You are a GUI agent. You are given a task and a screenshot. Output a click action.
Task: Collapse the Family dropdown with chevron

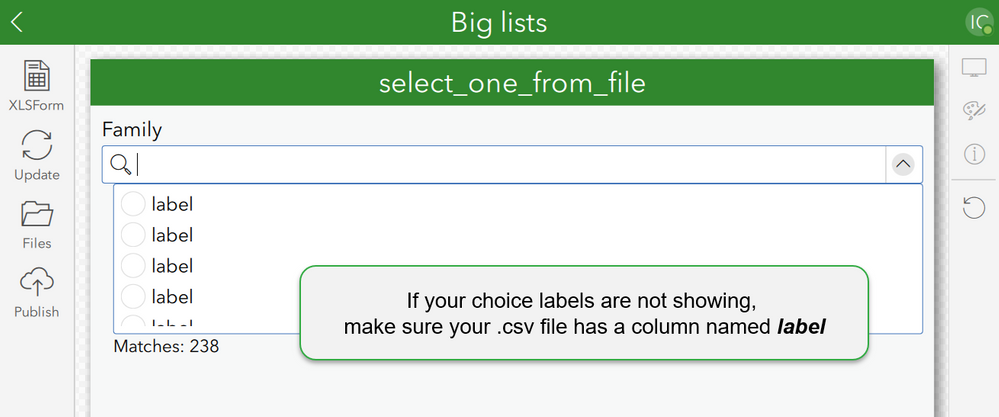(x=903, y=165)
